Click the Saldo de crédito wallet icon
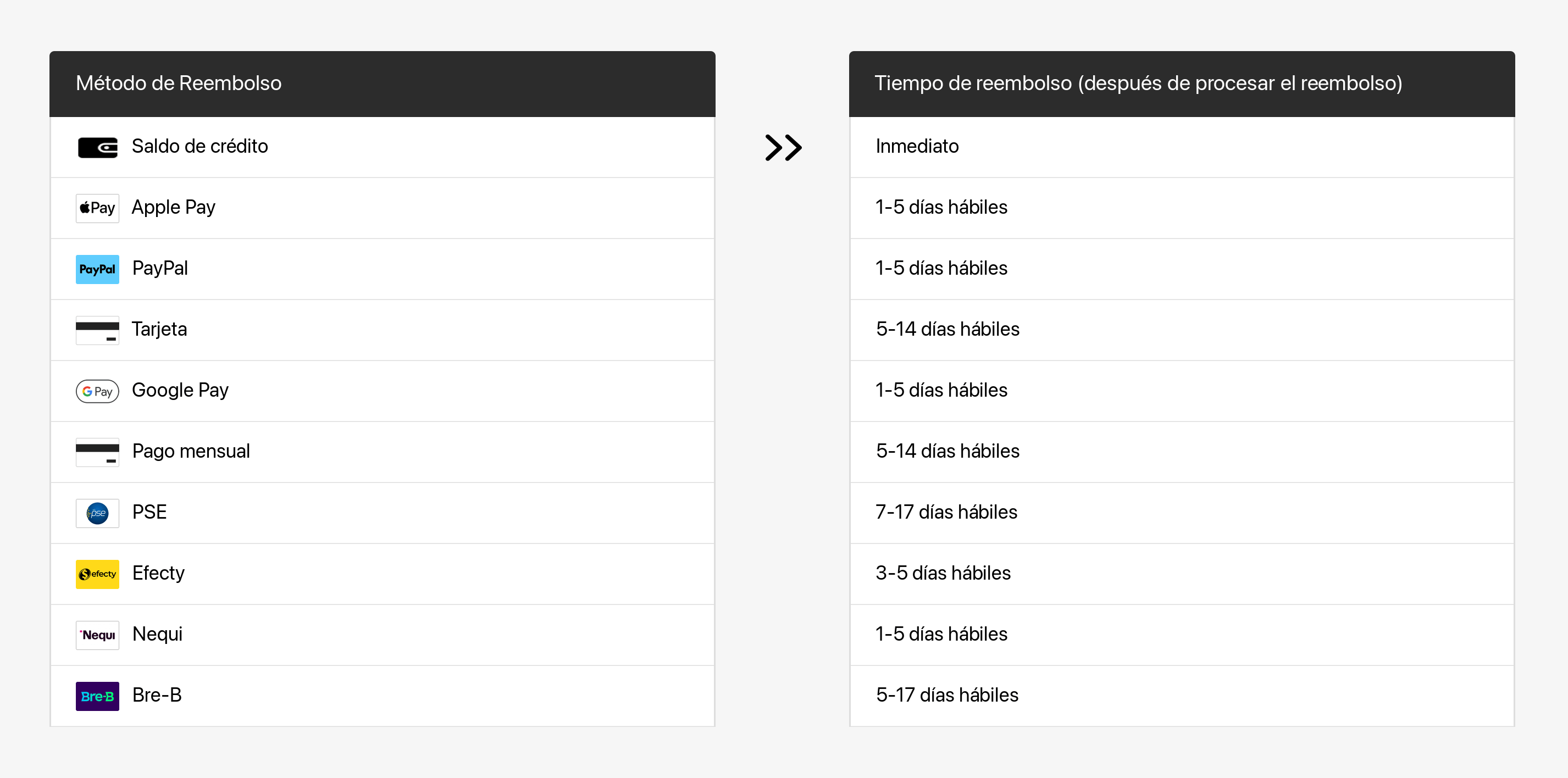Viewport: 1568px width, 778px height. click(x=97, y=147)
